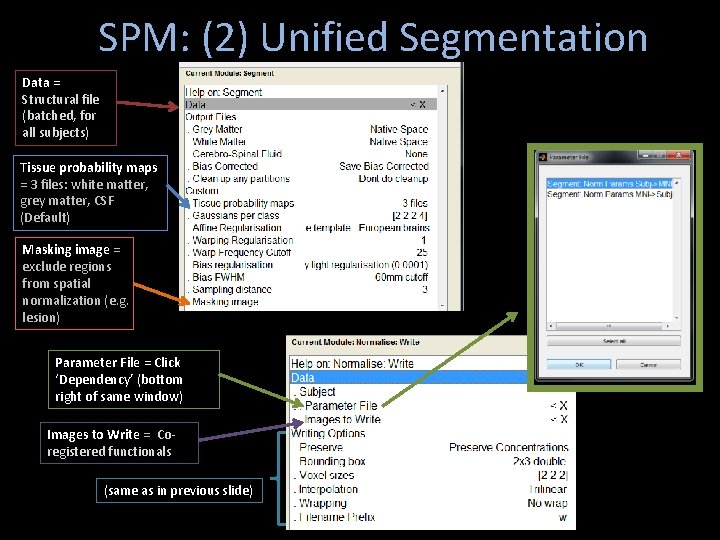This screenshot has height=540, width=720.
Task: Select the 'Masking image' row
Action: pos(311,302)
